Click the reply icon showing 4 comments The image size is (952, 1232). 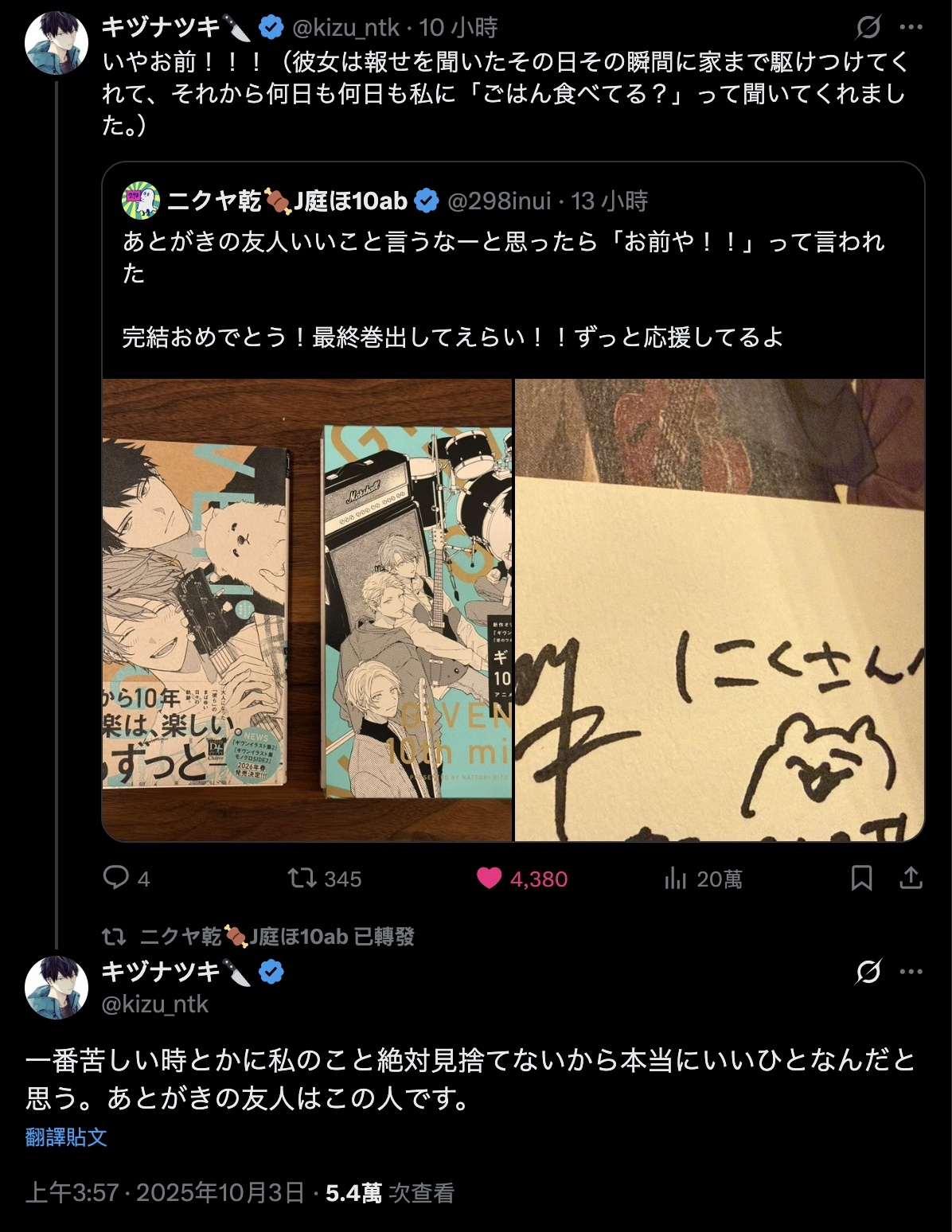116,878
